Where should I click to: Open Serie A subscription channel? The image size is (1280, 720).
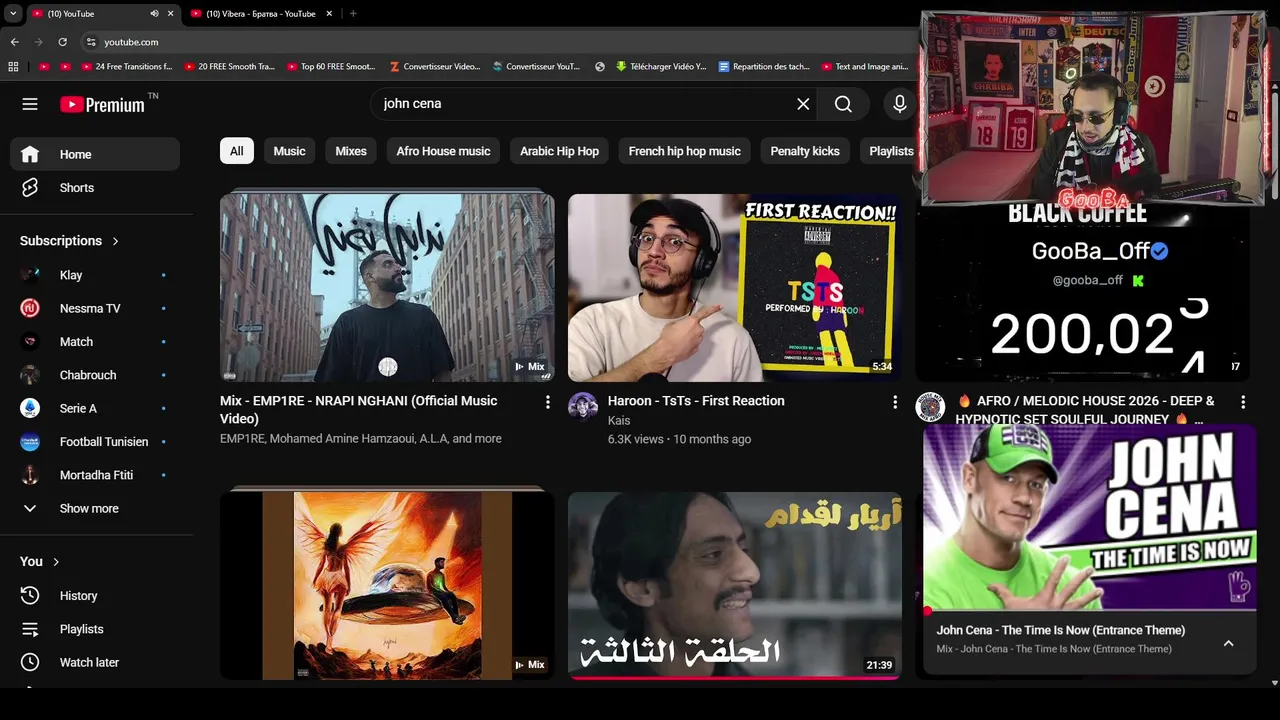(x=95, y=408)
